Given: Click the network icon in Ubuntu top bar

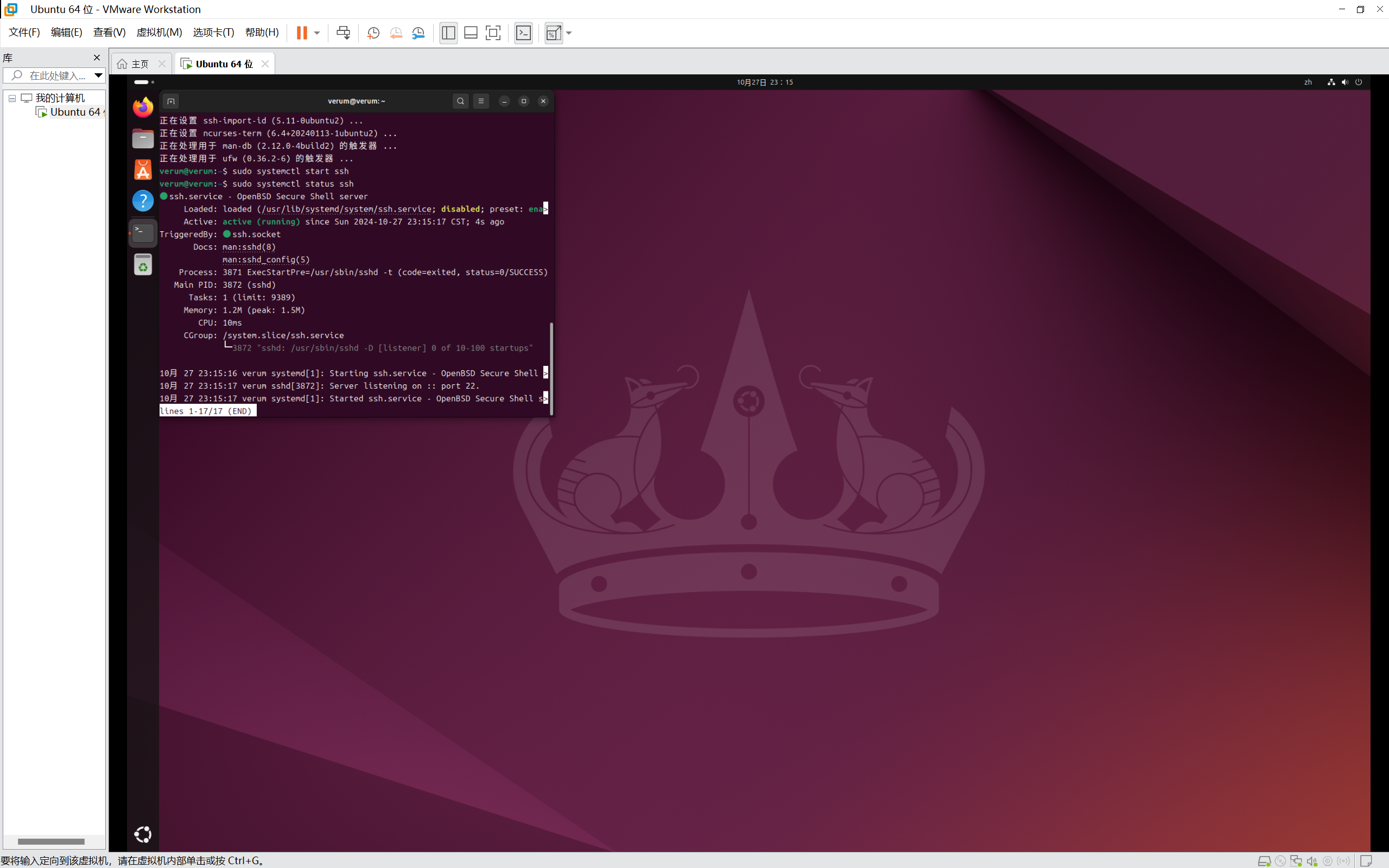Looking at the screenshot, I should (1331, 82).
